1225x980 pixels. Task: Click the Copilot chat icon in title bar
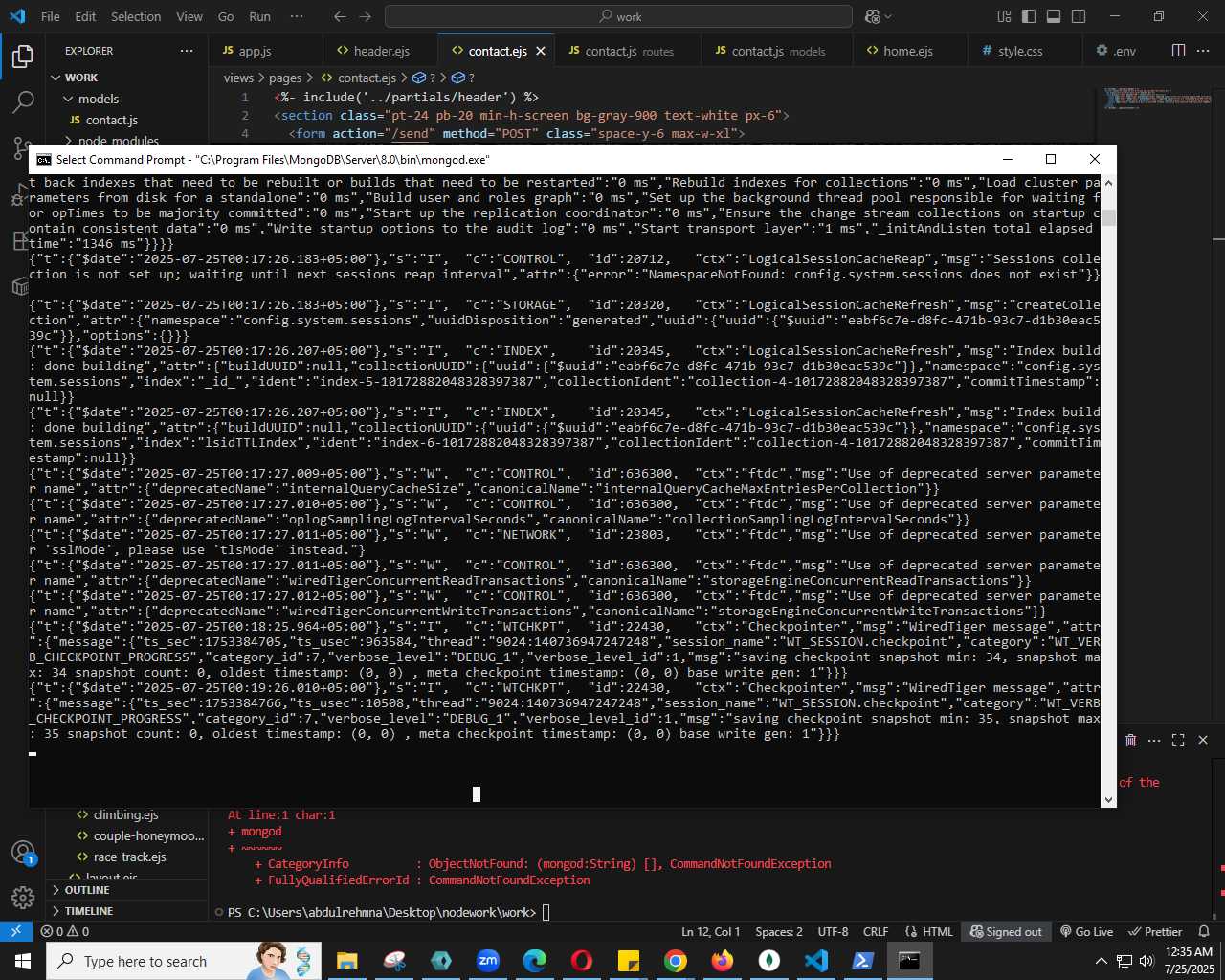872,16
